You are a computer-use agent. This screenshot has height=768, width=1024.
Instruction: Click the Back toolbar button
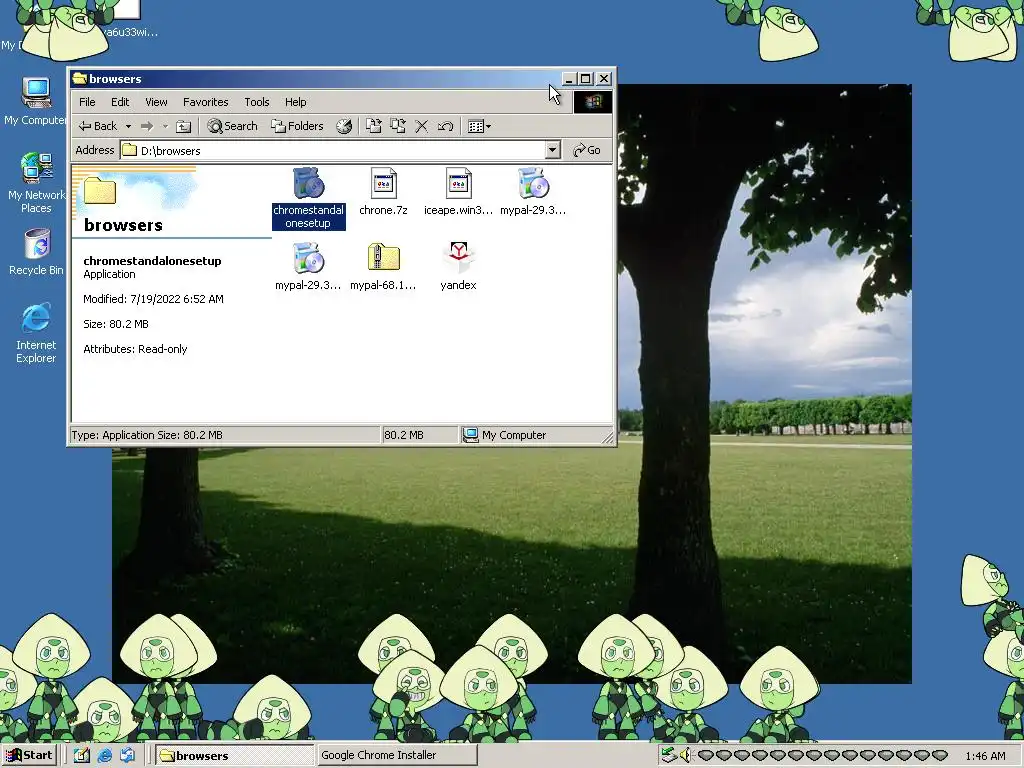click(x=98, y=126)
